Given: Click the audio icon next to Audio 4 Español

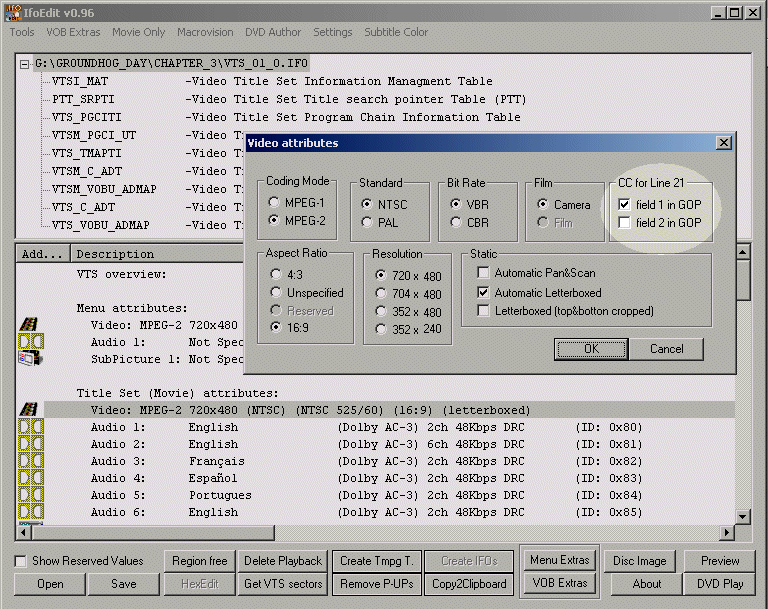Looking at the screenshot, I should point(31,478).
